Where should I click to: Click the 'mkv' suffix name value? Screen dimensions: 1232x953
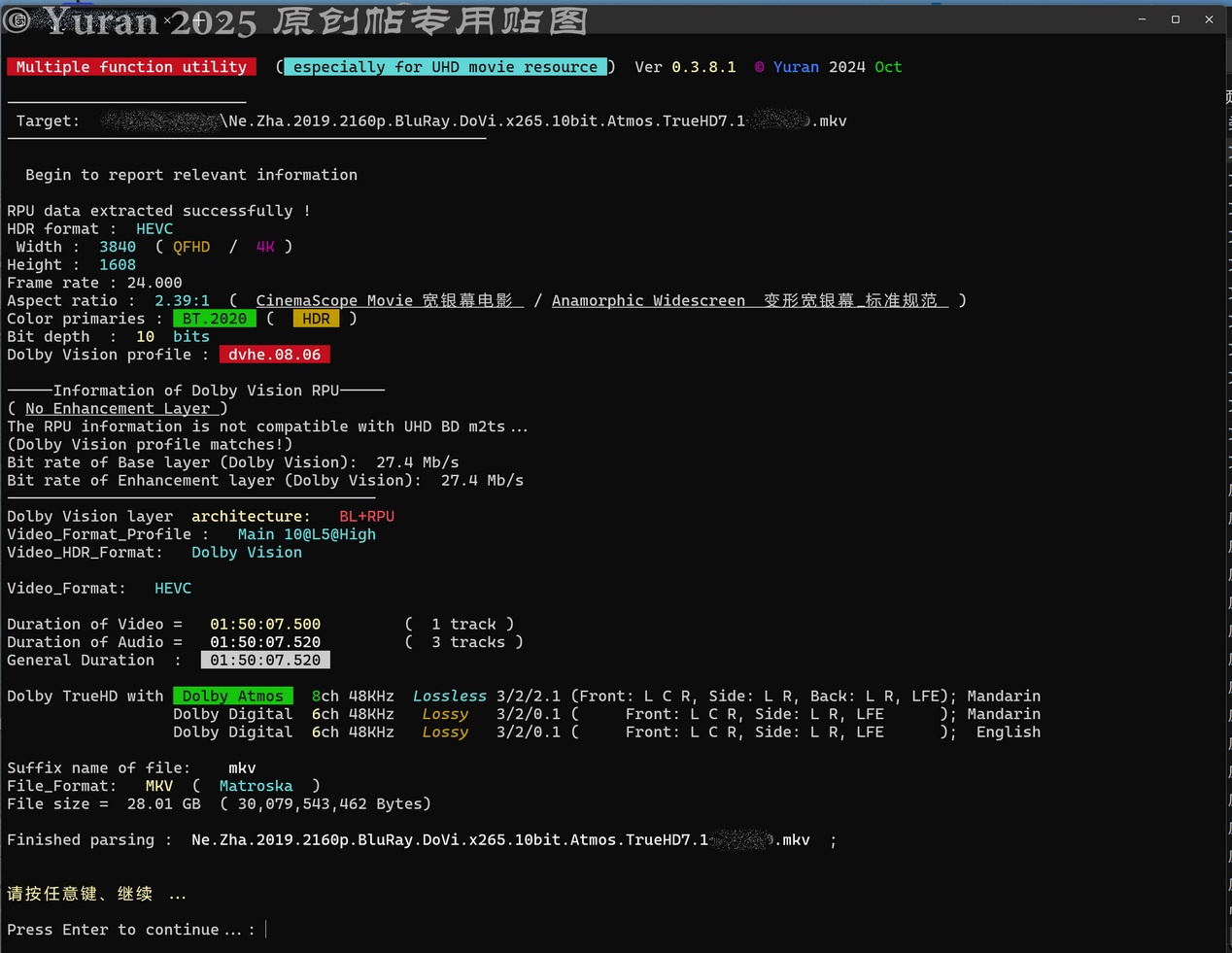coord(242,768)
